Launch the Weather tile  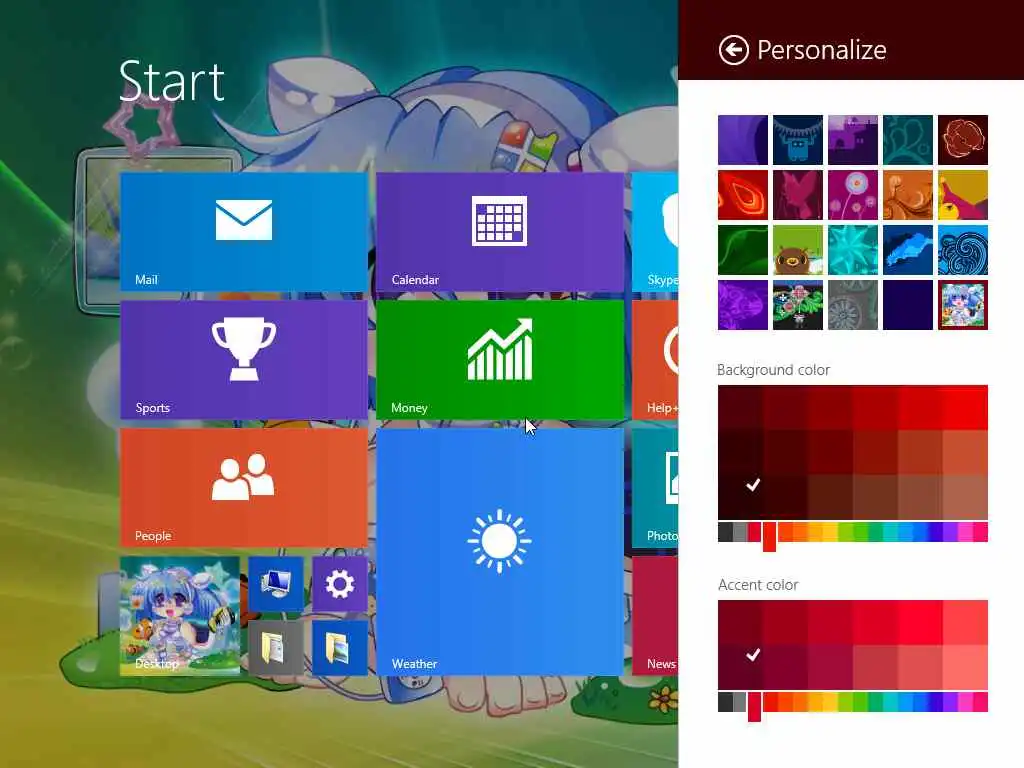coord(500,552)
